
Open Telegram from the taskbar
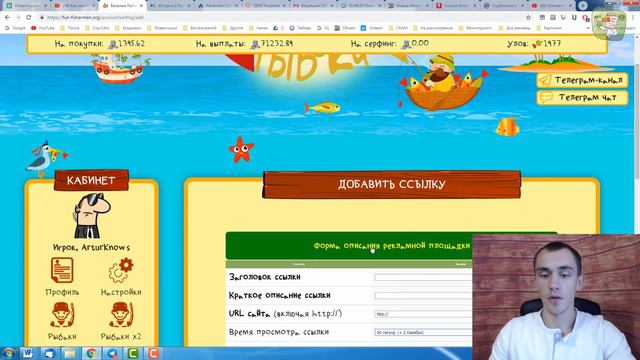click(x=112, y=353)
